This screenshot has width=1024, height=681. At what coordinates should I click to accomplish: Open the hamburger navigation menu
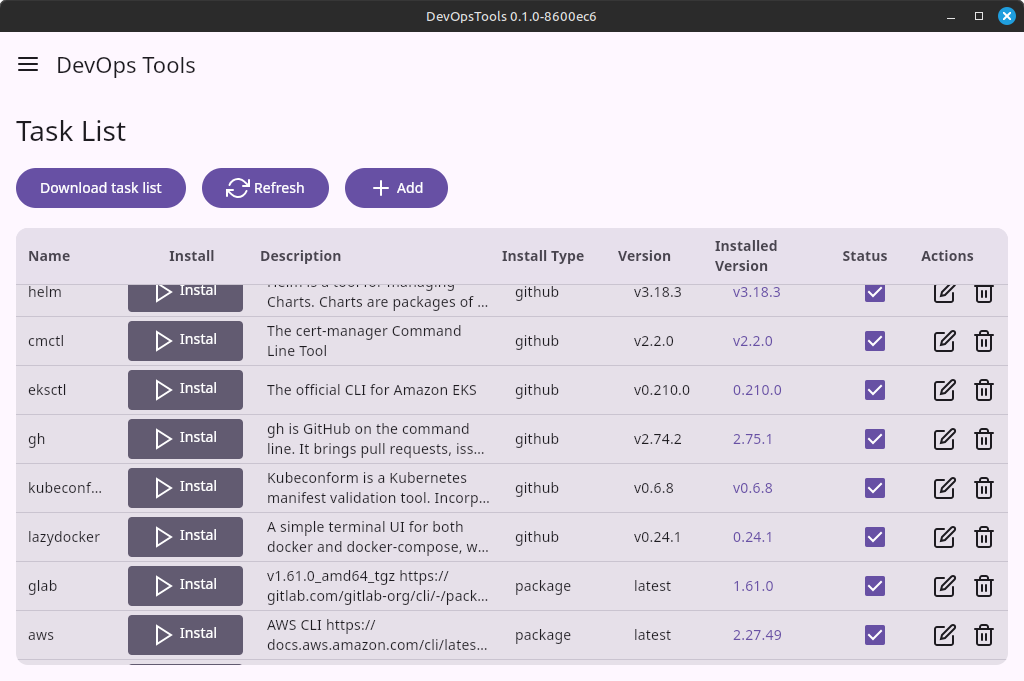coord(28,65)
